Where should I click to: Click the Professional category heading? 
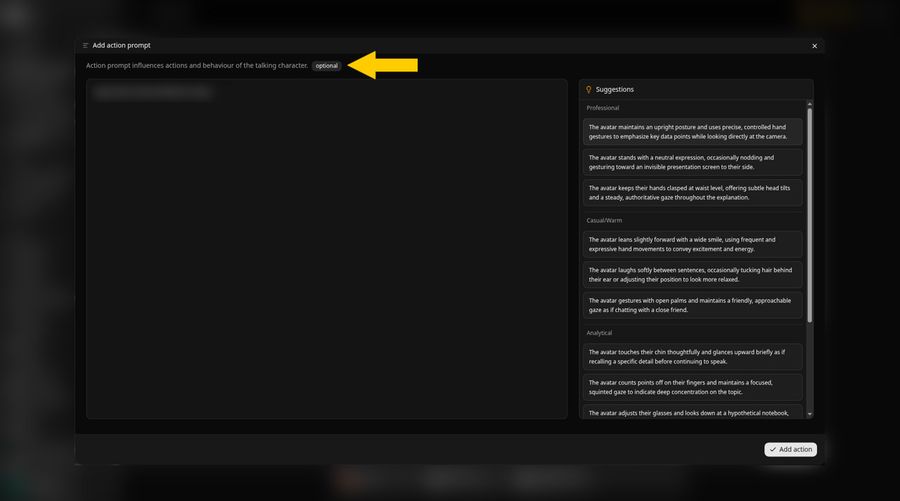pyautogui.click(x=603, y=108)
